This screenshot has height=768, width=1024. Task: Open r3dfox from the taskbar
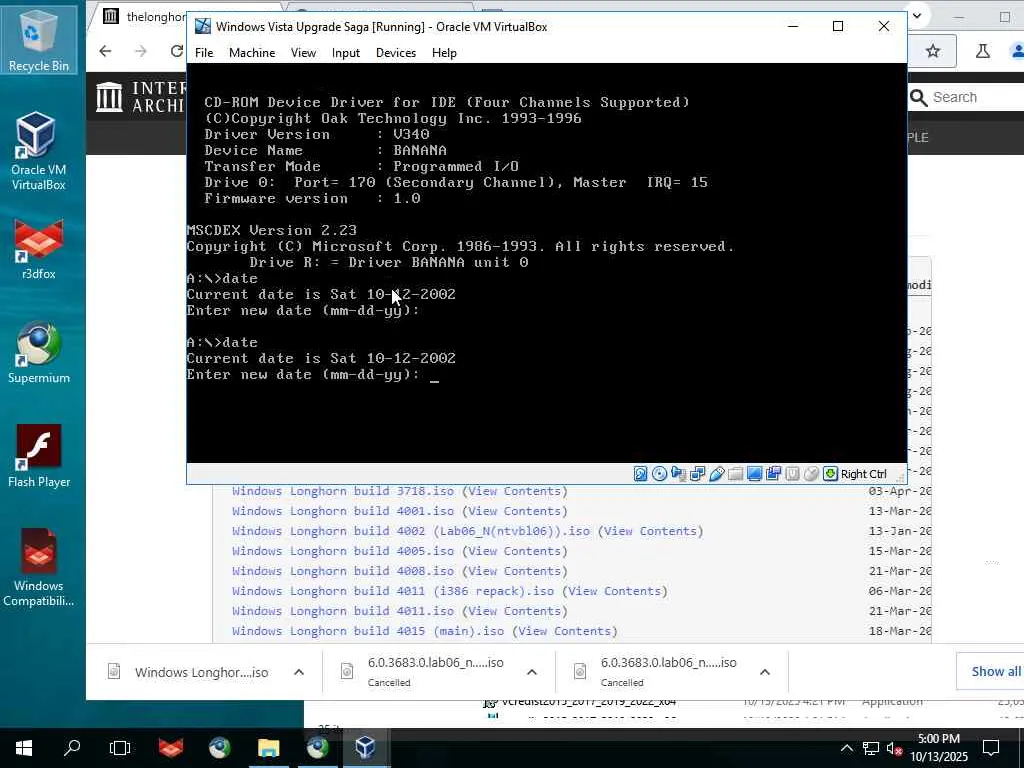[x=171, y=748]
